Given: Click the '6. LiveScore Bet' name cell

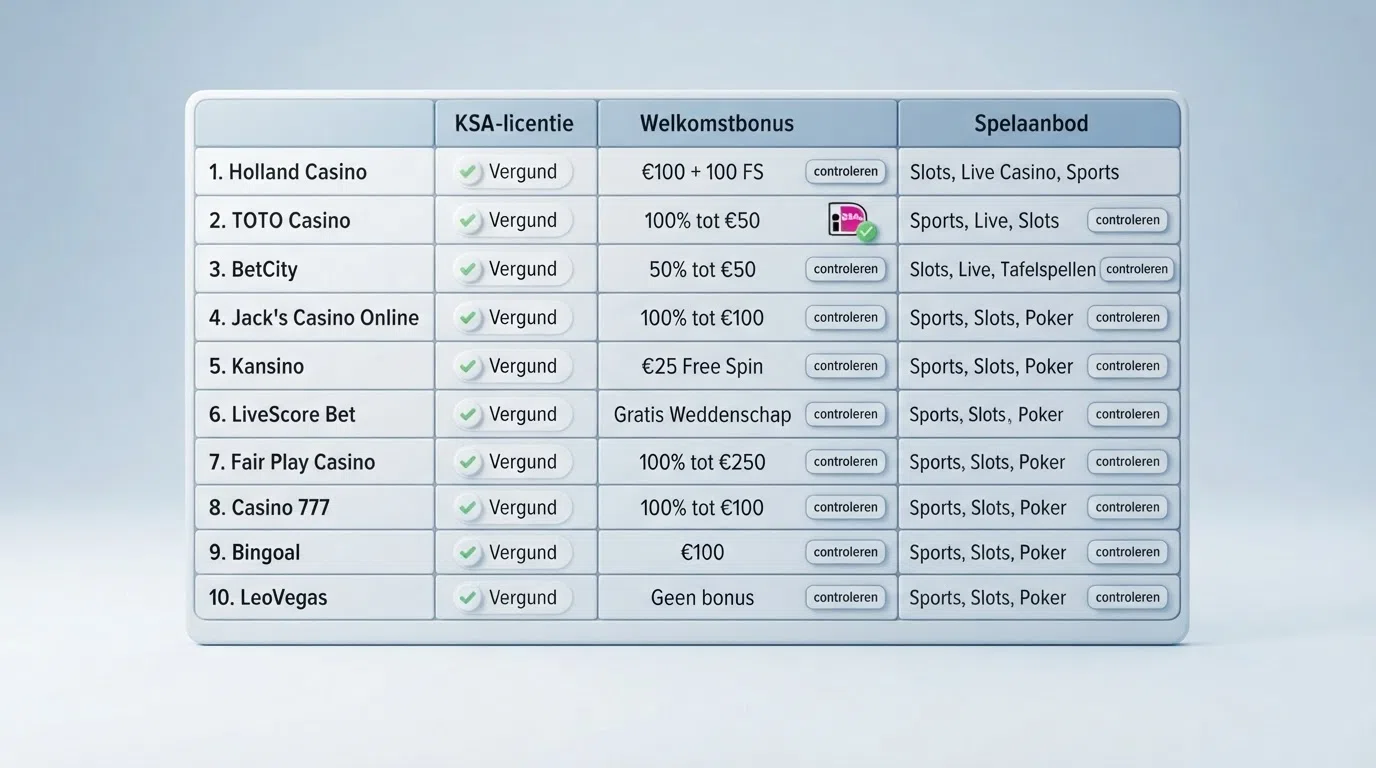Looking at the screenshot, I should tap(314, 414).
